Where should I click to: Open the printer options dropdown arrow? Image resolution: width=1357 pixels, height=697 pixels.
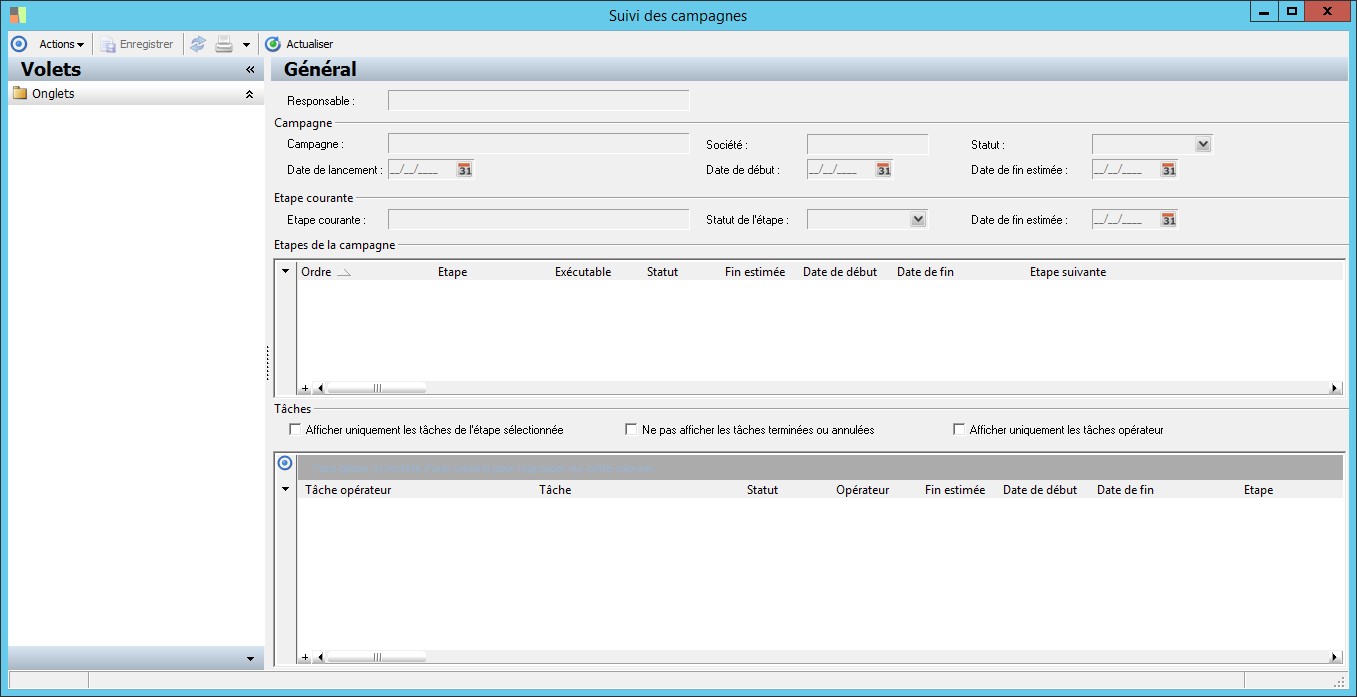click(246, 45)
